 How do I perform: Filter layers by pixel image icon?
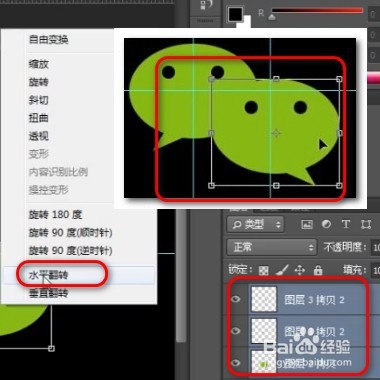[x=307, y=224]
